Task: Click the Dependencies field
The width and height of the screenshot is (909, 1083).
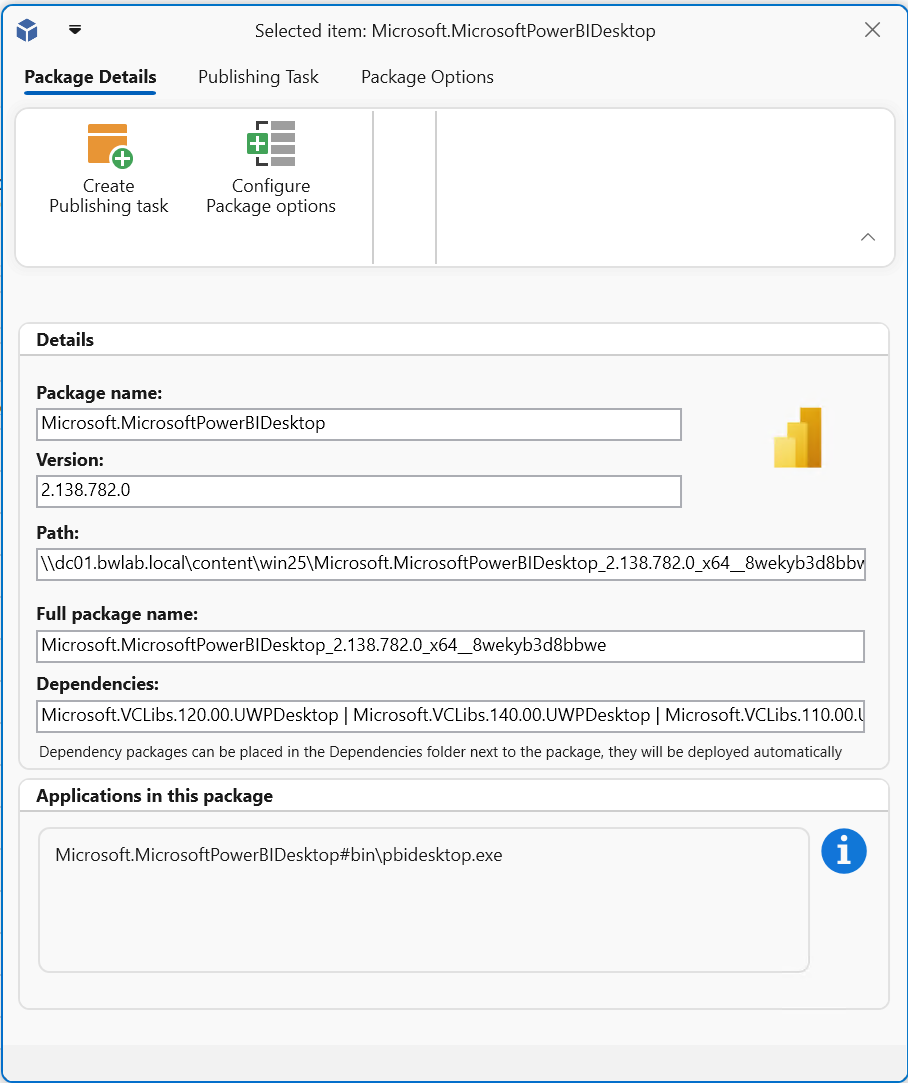Action: pyautogui.click(x=450, y=716)
